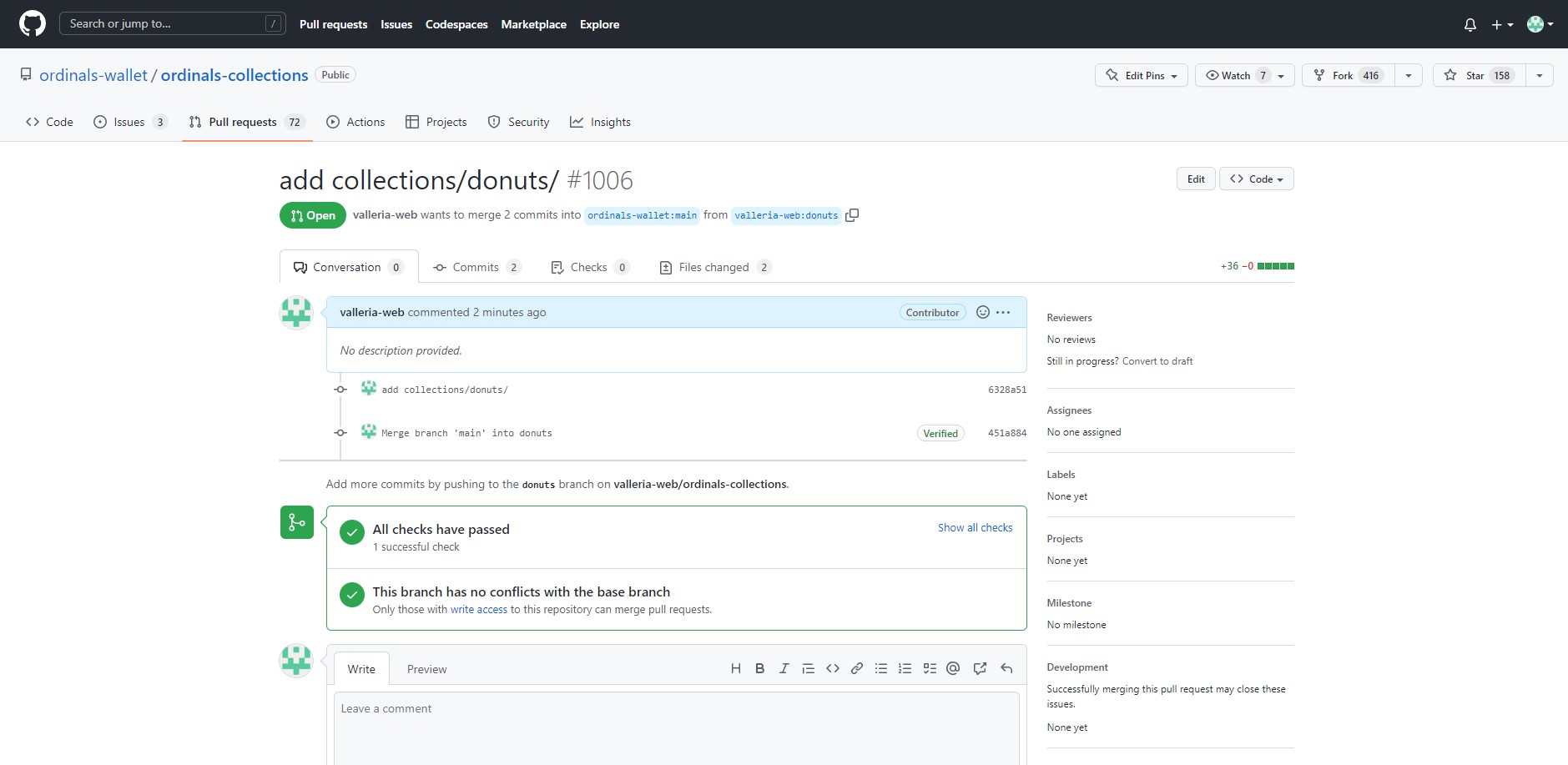Switch to the Files changed tab
This screenshot has height=765, width=1568.
(714, 267)
